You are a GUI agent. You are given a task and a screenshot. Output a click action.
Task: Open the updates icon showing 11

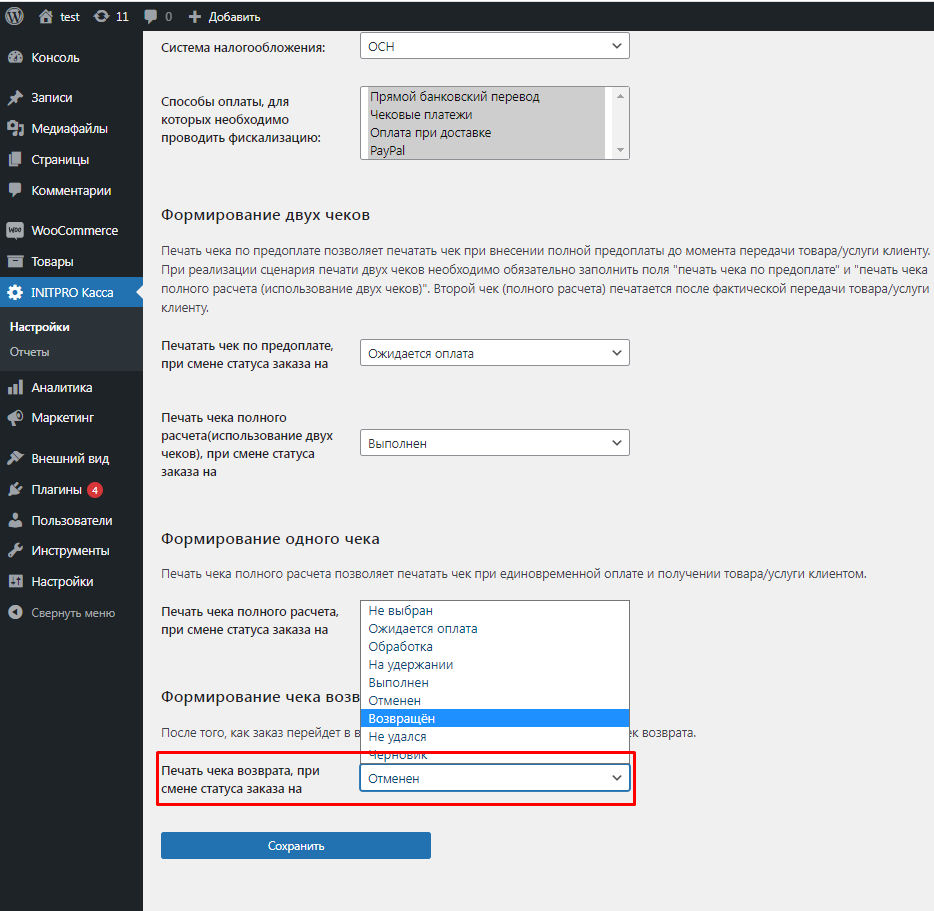101,16
